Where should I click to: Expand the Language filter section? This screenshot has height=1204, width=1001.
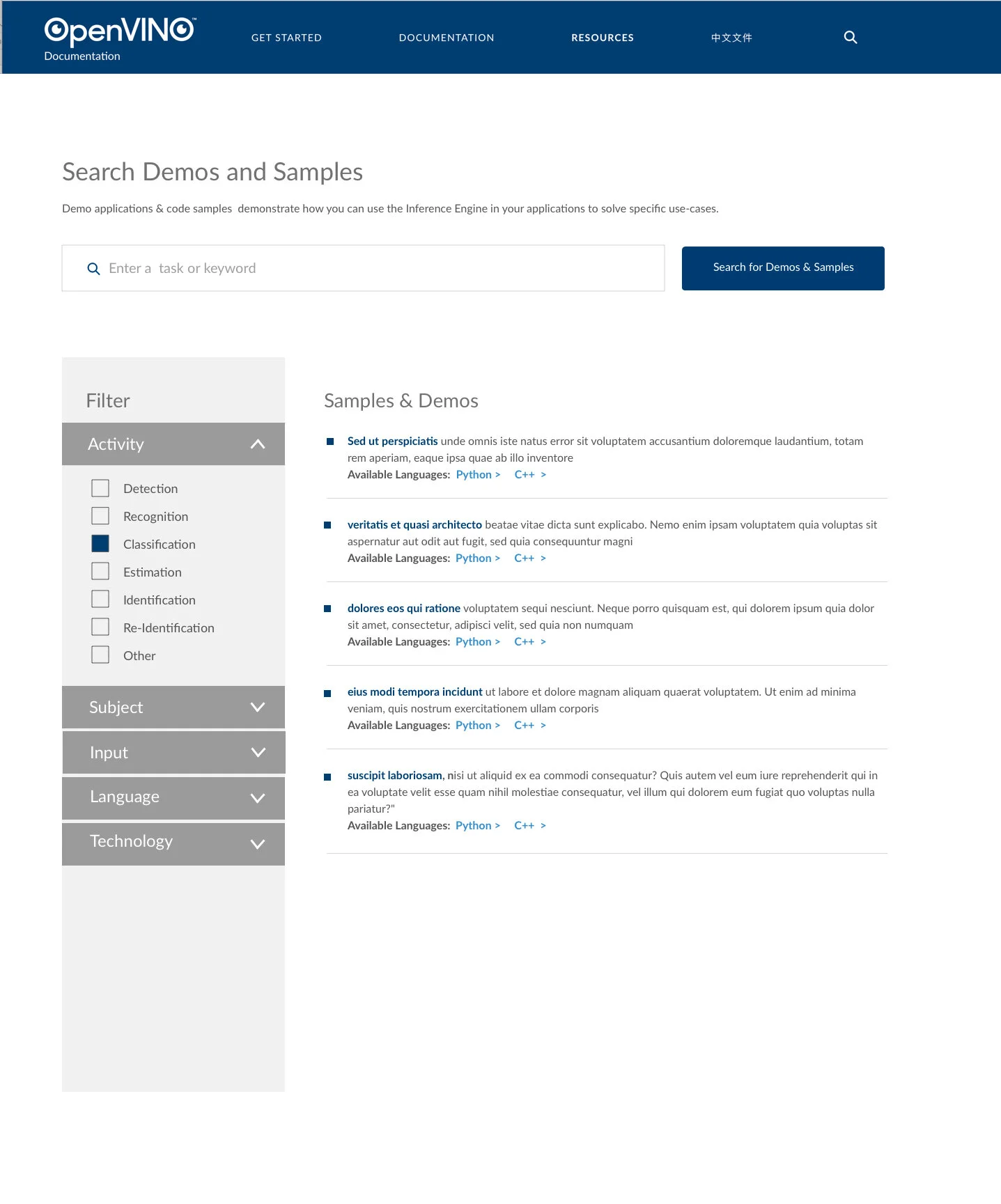pos(173,797)
